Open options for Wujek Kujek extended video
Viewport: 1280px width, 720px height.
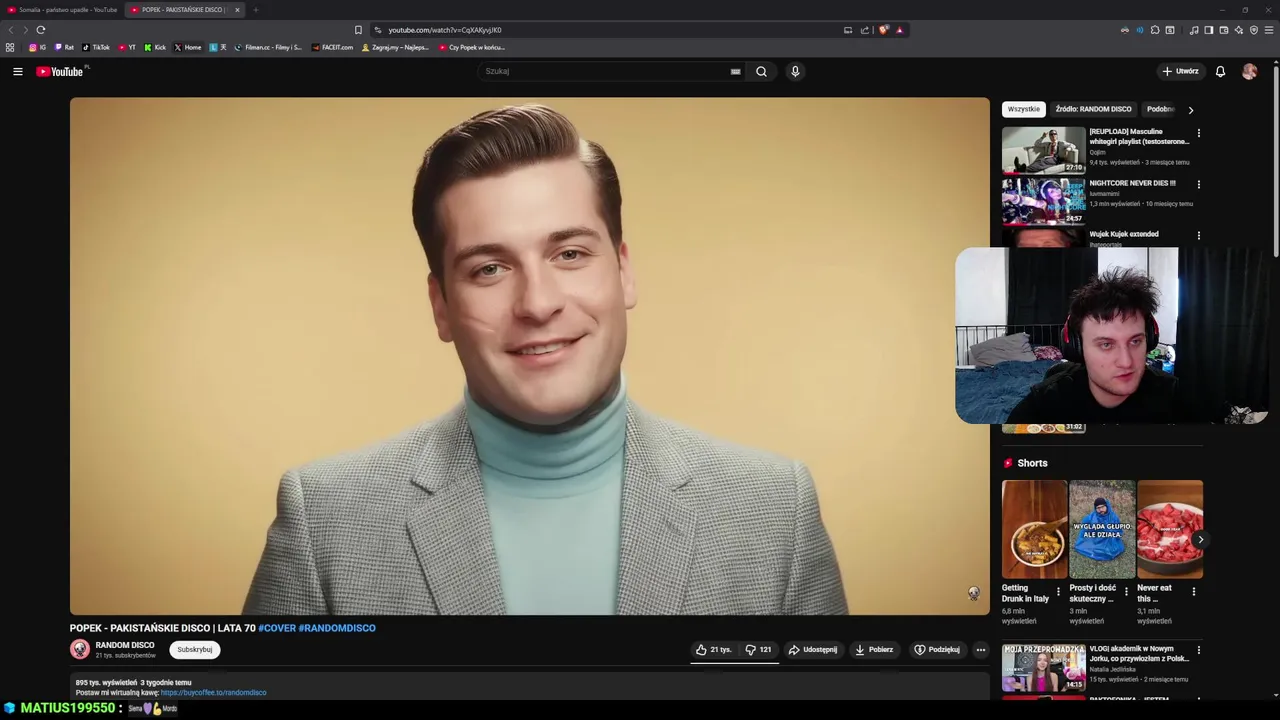[x=1198, y=236]
